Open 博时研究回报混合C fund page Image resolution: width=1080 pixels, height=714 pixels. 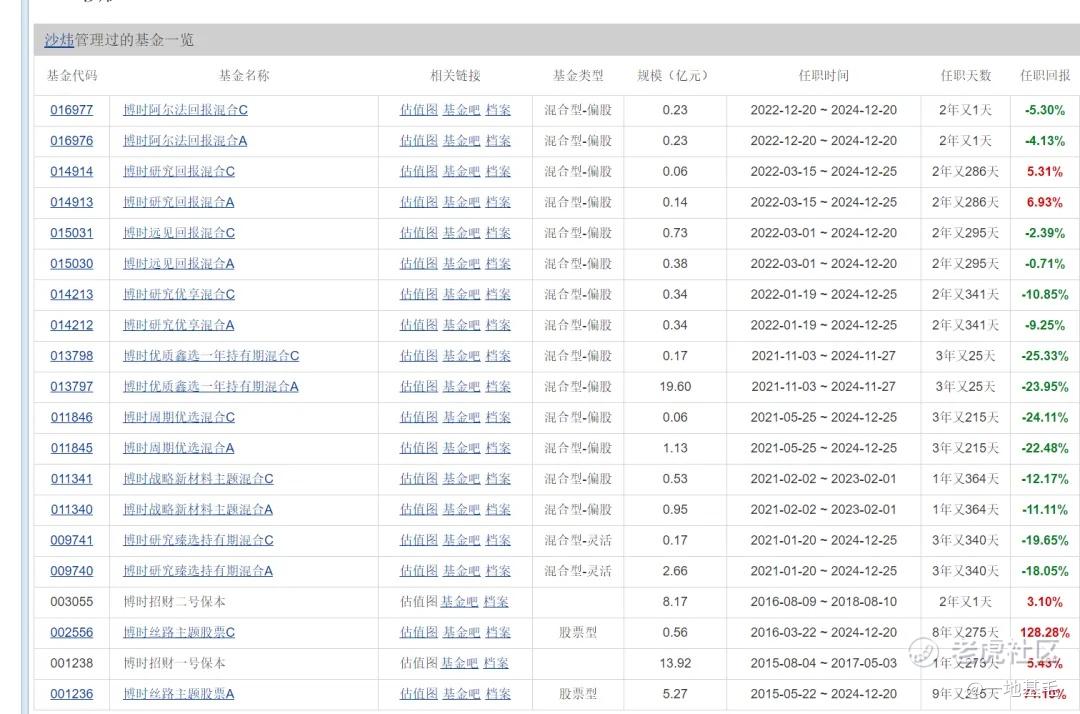pos(179,171)
